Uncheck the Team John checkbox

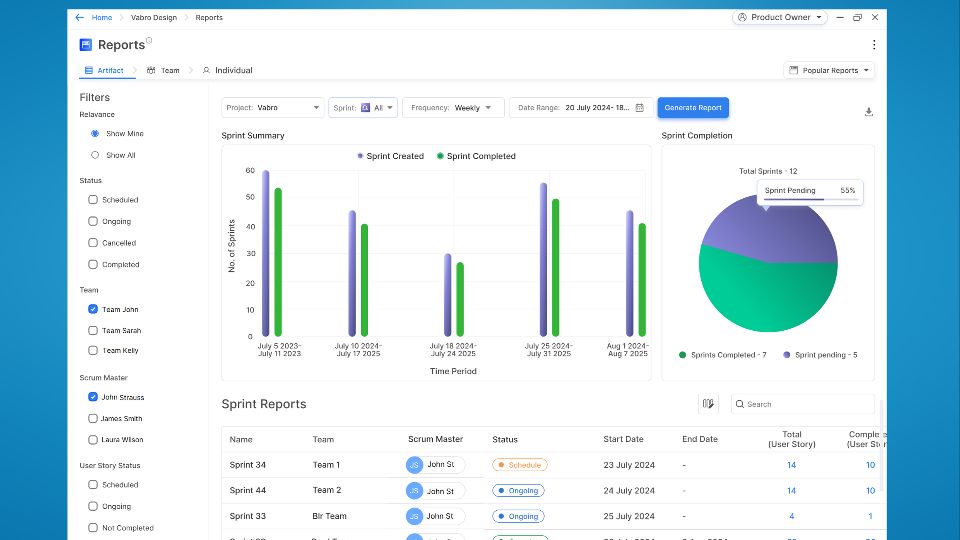[x=93, y=310]
